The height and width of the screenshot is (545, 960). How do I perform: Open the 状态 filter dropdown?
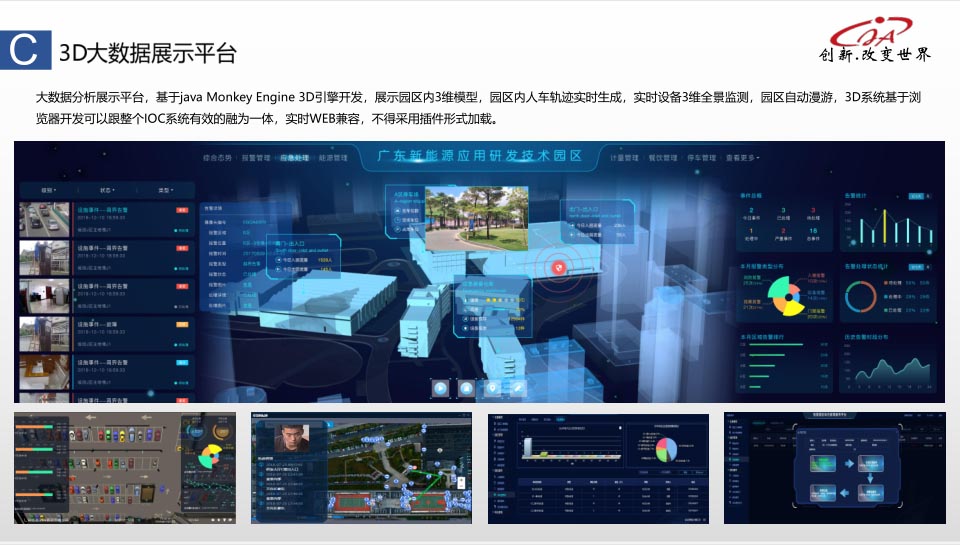106,189
